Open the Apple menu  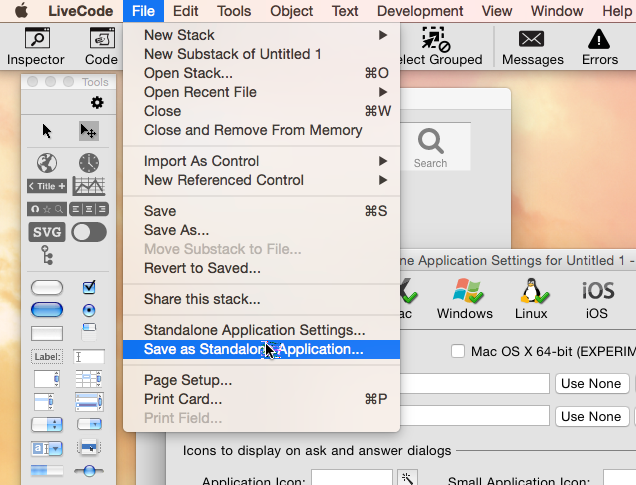pos(21,11)
